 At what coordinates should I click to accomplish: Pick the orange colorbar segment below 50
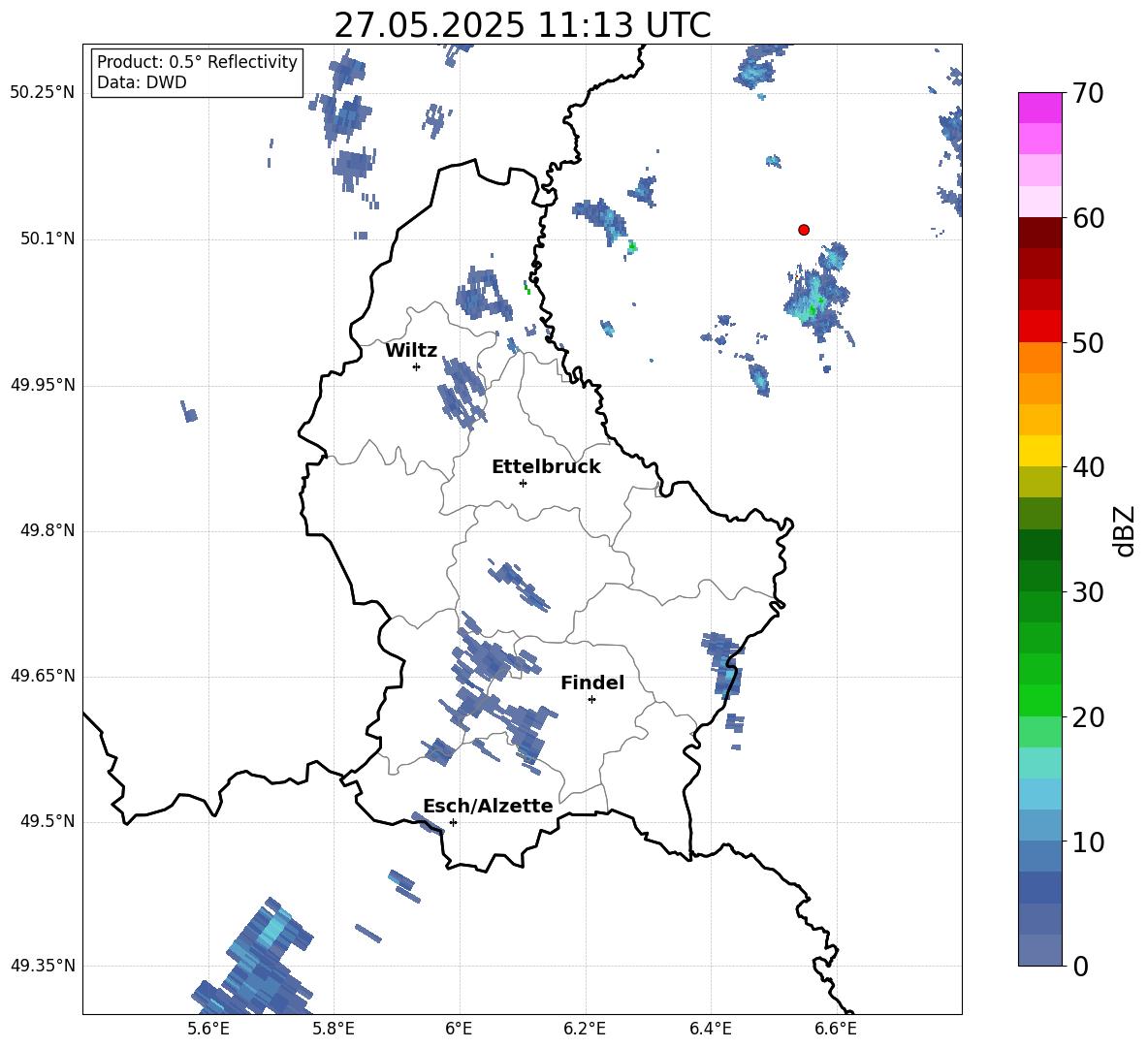(1039, 358)
